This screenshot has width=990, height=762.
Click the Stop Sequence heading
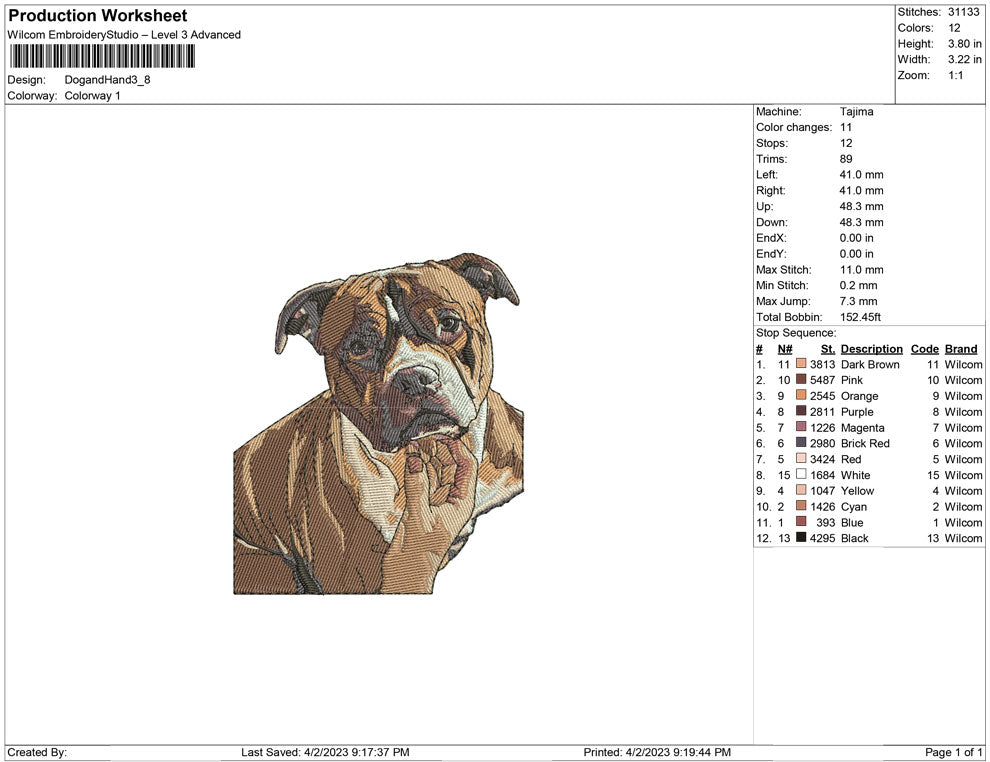click(796, 333)
